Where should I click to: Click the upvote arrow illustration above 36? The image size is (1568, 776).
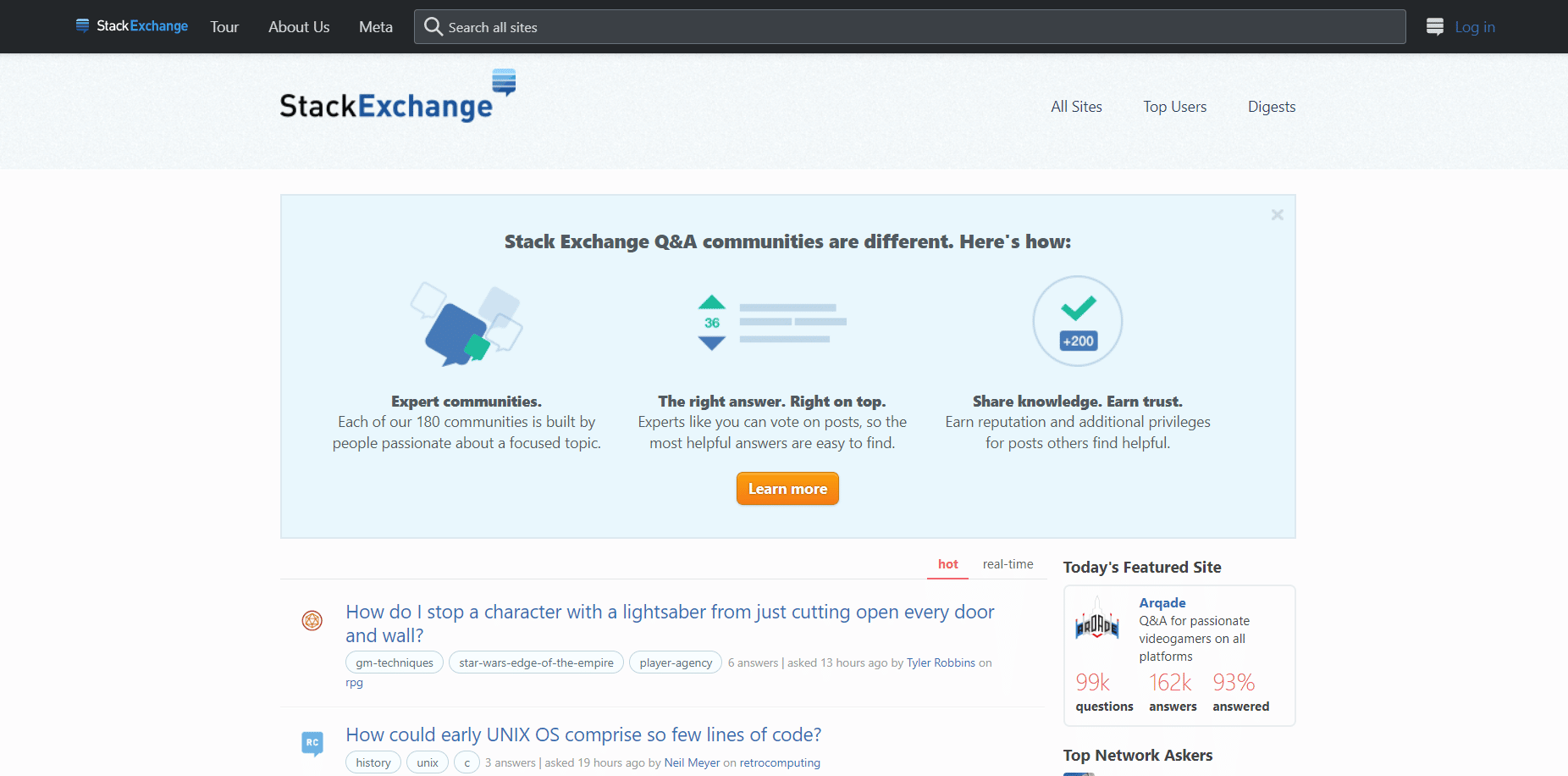(712, 302)
